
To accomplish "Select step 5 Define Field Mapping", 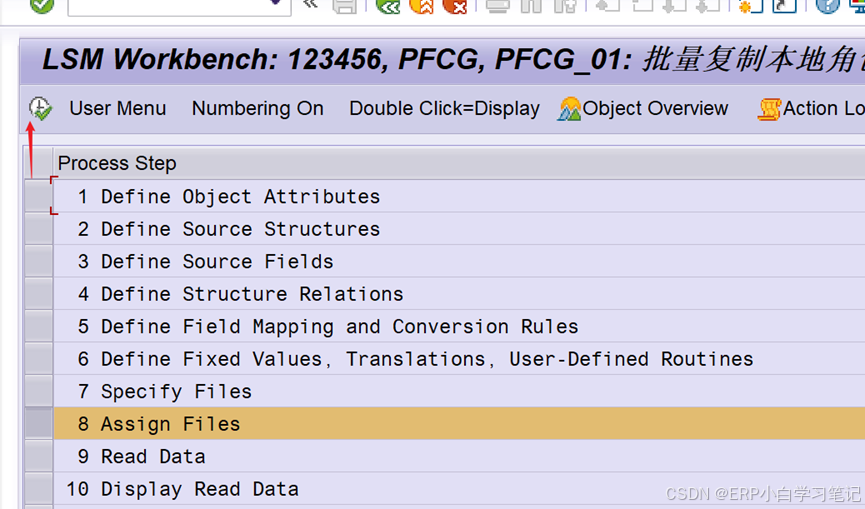I will [459, 326].
